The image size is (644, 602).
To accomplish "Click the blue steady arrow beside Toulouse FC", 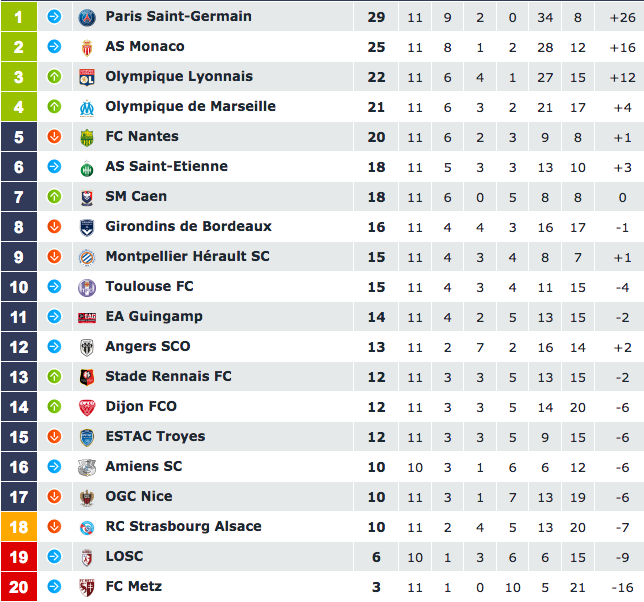I will click(x=54, y=287).
